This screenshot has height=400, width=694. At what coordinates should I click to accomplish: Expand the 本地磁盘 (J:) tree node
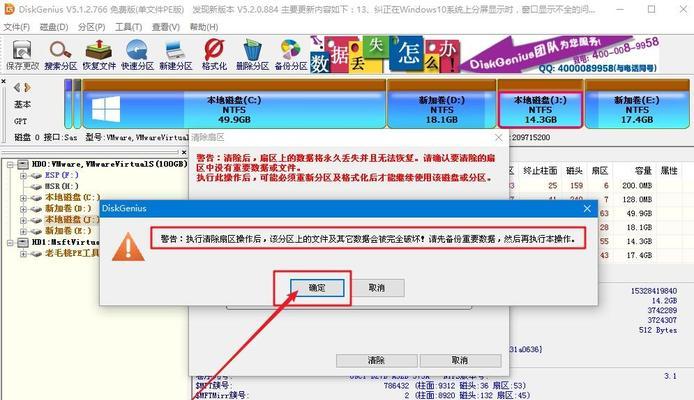(x=23, y=220)
